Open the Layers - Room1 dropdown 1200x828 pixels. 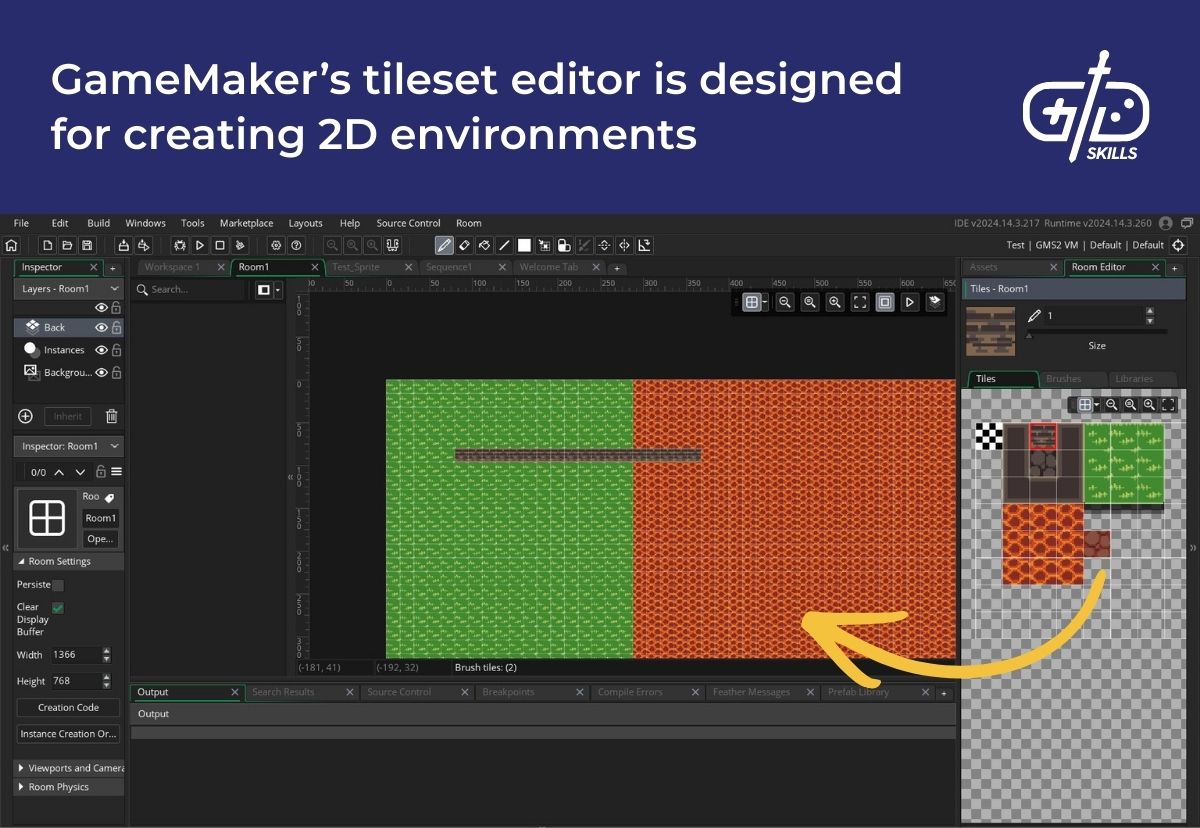(x=65, y=288)
